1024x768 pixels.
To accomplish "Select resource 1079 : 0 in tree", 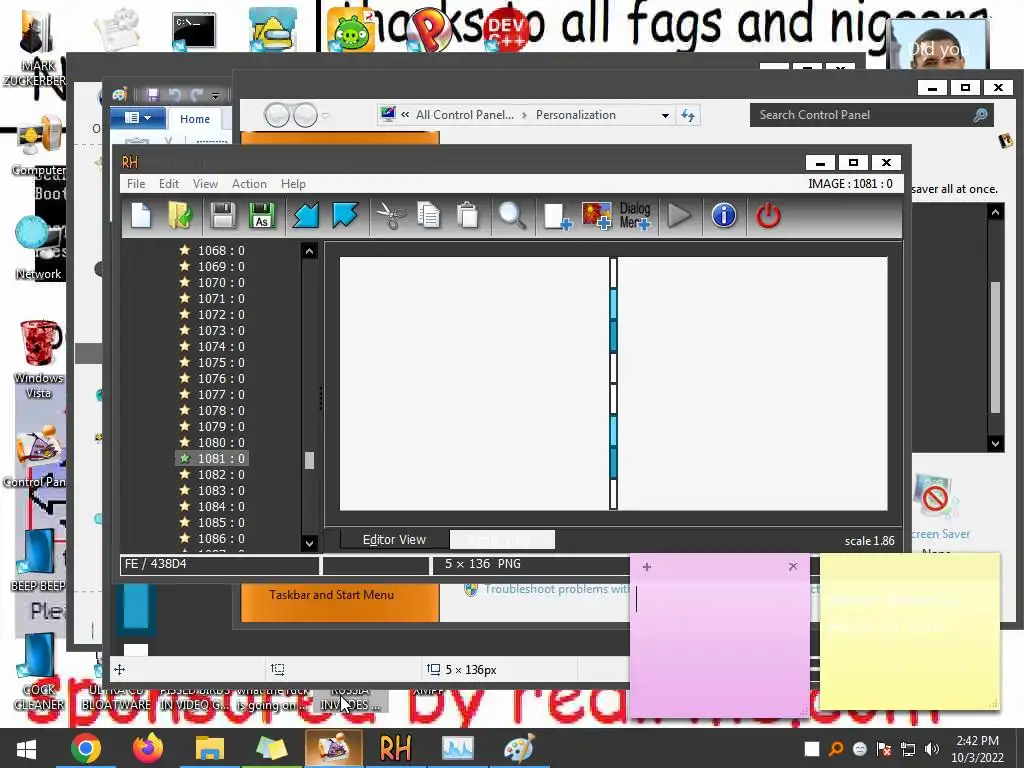I will pos(221,426).
